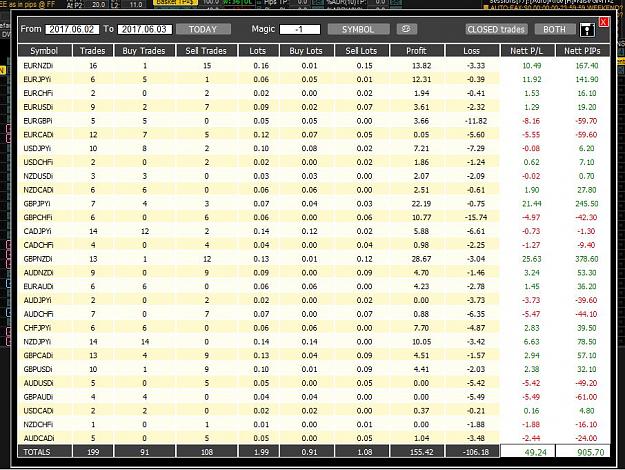Click the small chart icon button next to SYMBOL
Viewport: 625px width, 470px height.
[x=407, y=29]
